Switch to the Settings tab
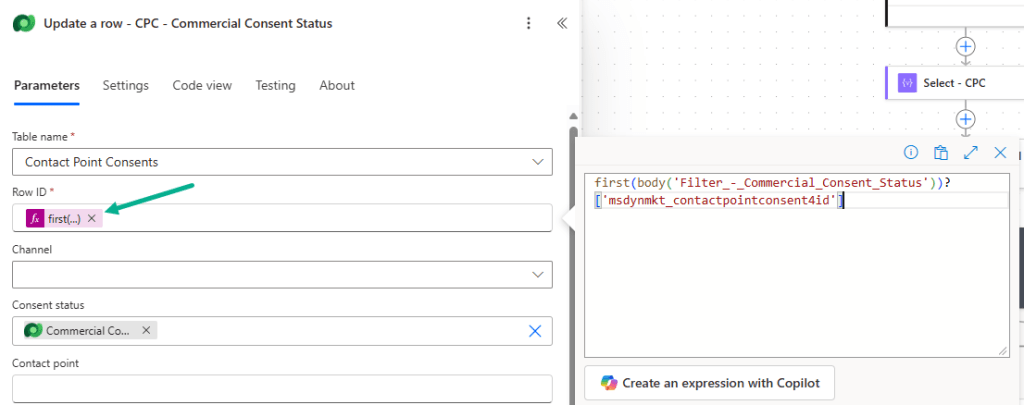1024x405 pixels. (125, 86)
